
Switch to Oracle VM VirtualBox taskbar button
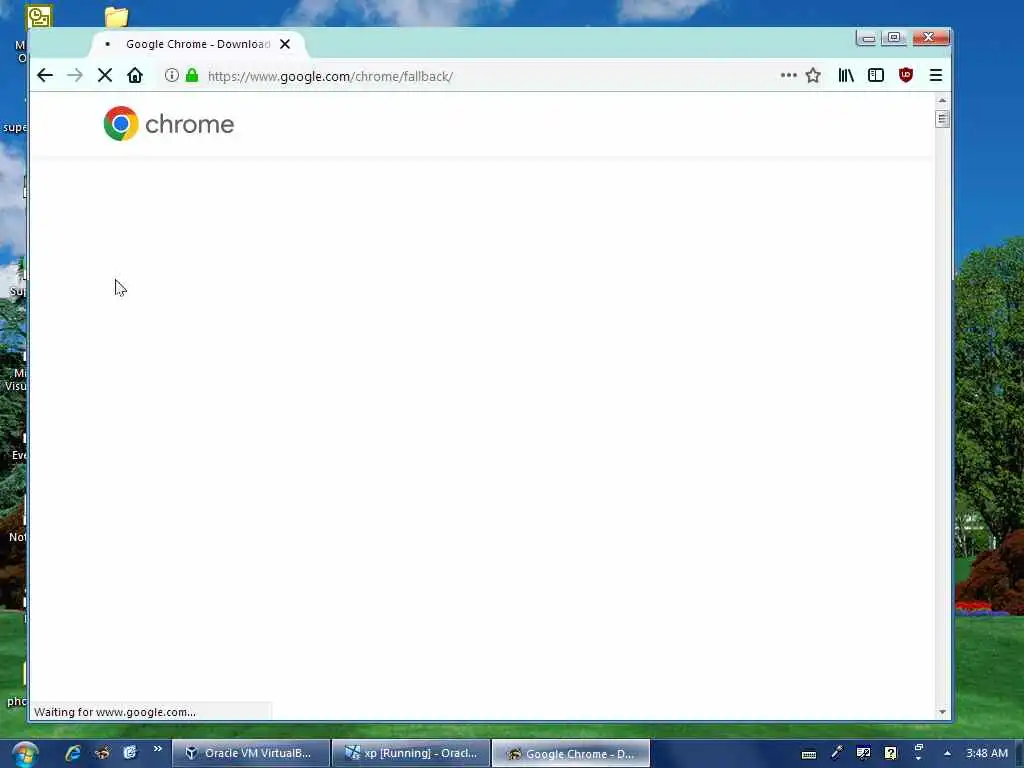[251, 753]
